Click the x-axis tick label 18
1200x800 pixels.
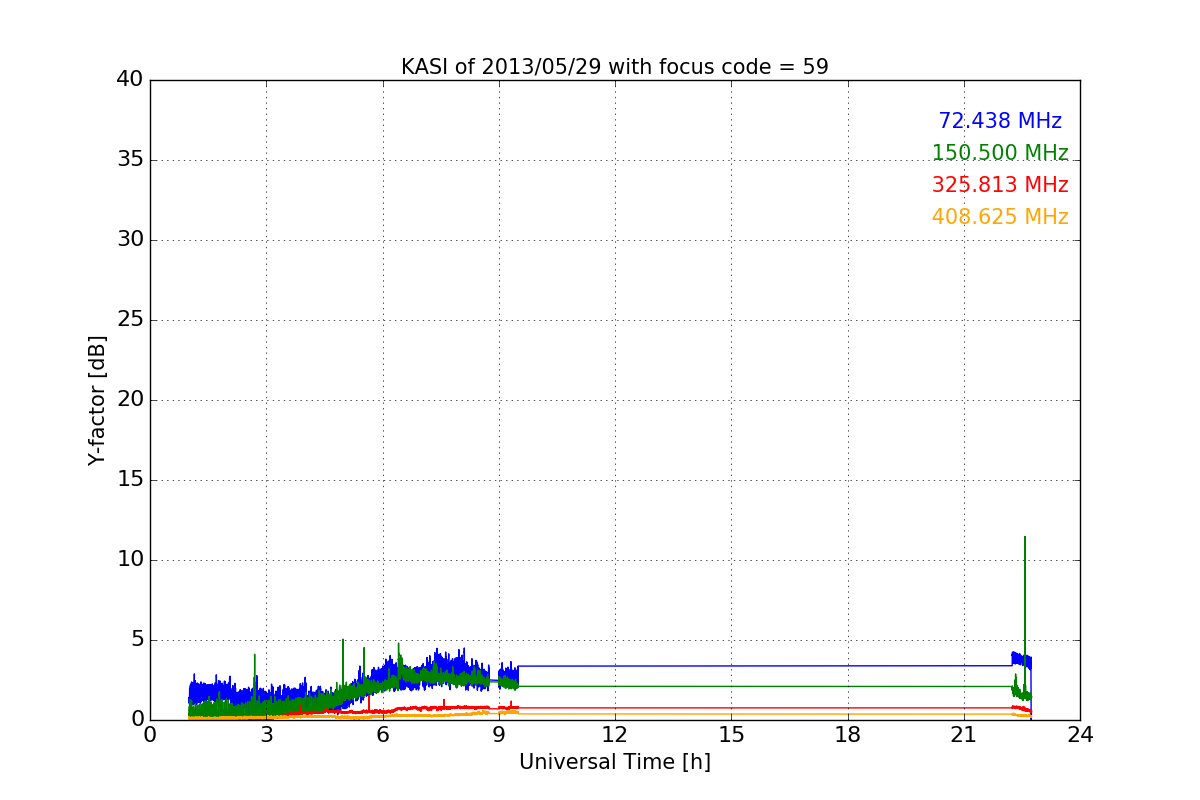click(848, 735)
